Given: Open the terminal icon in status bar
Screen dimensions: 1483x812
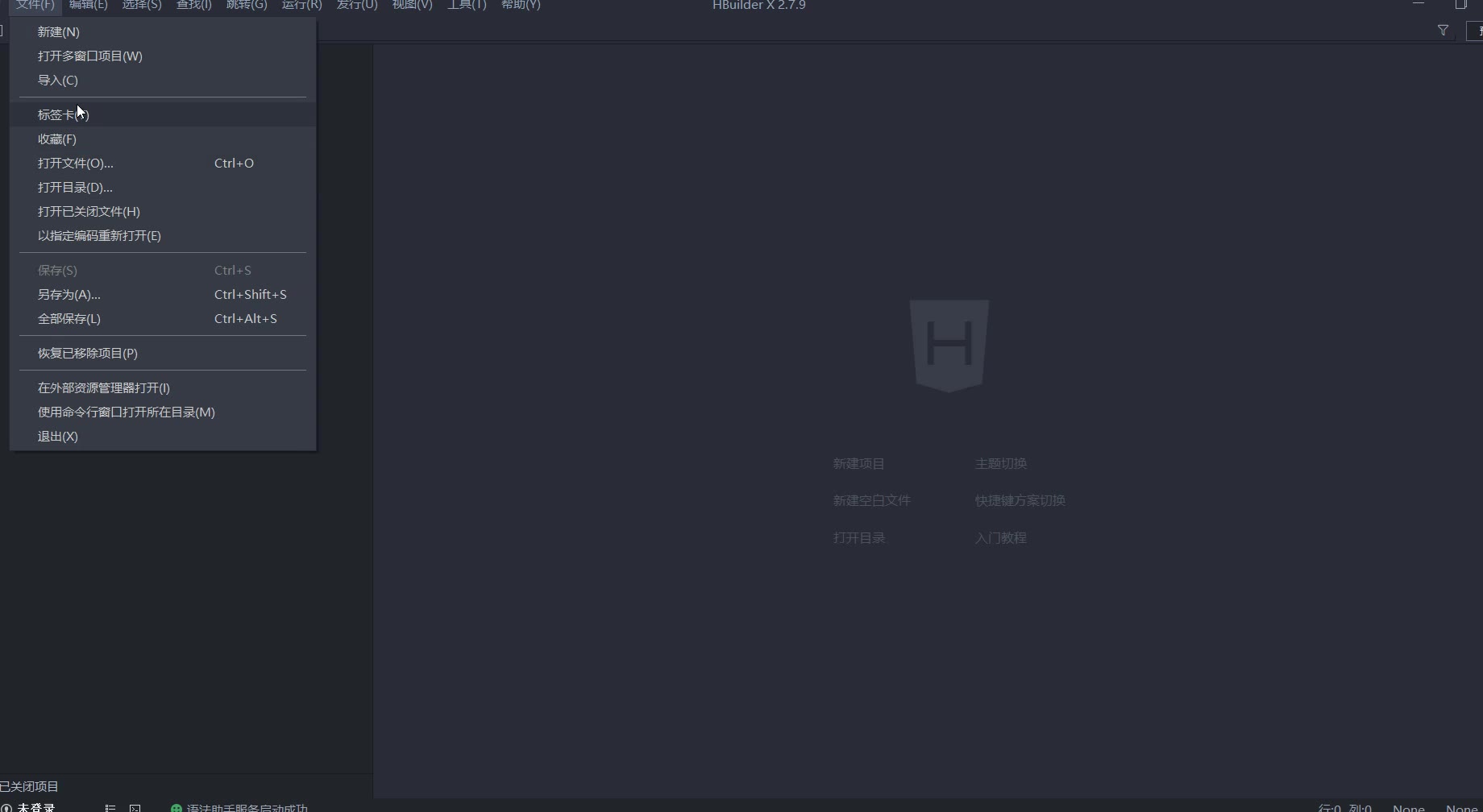Looking at the screenshot, I should [x=135, y=807].
